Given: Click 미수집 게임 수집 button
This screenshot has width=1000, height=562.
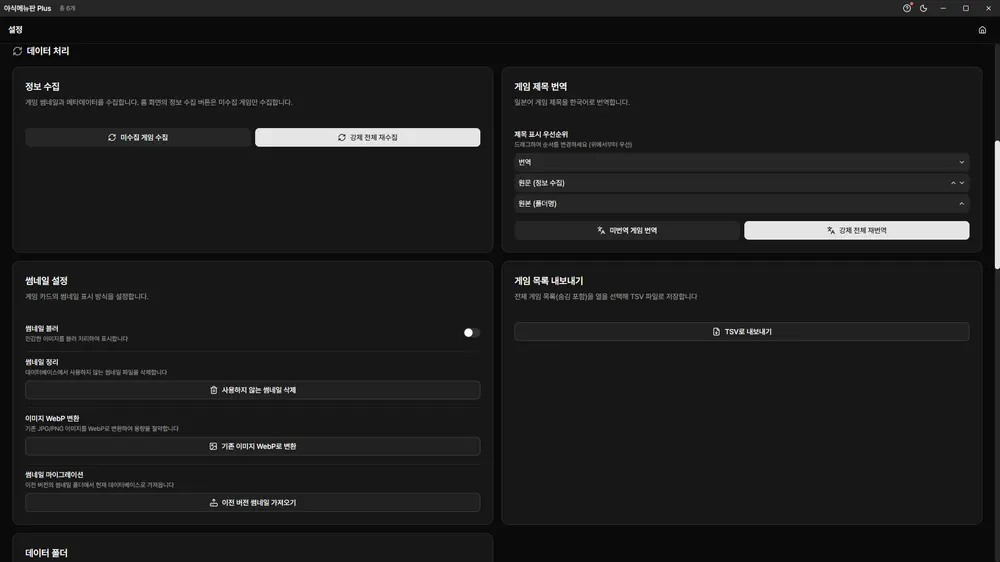Looking at the screenshot, I should point(138,137).
